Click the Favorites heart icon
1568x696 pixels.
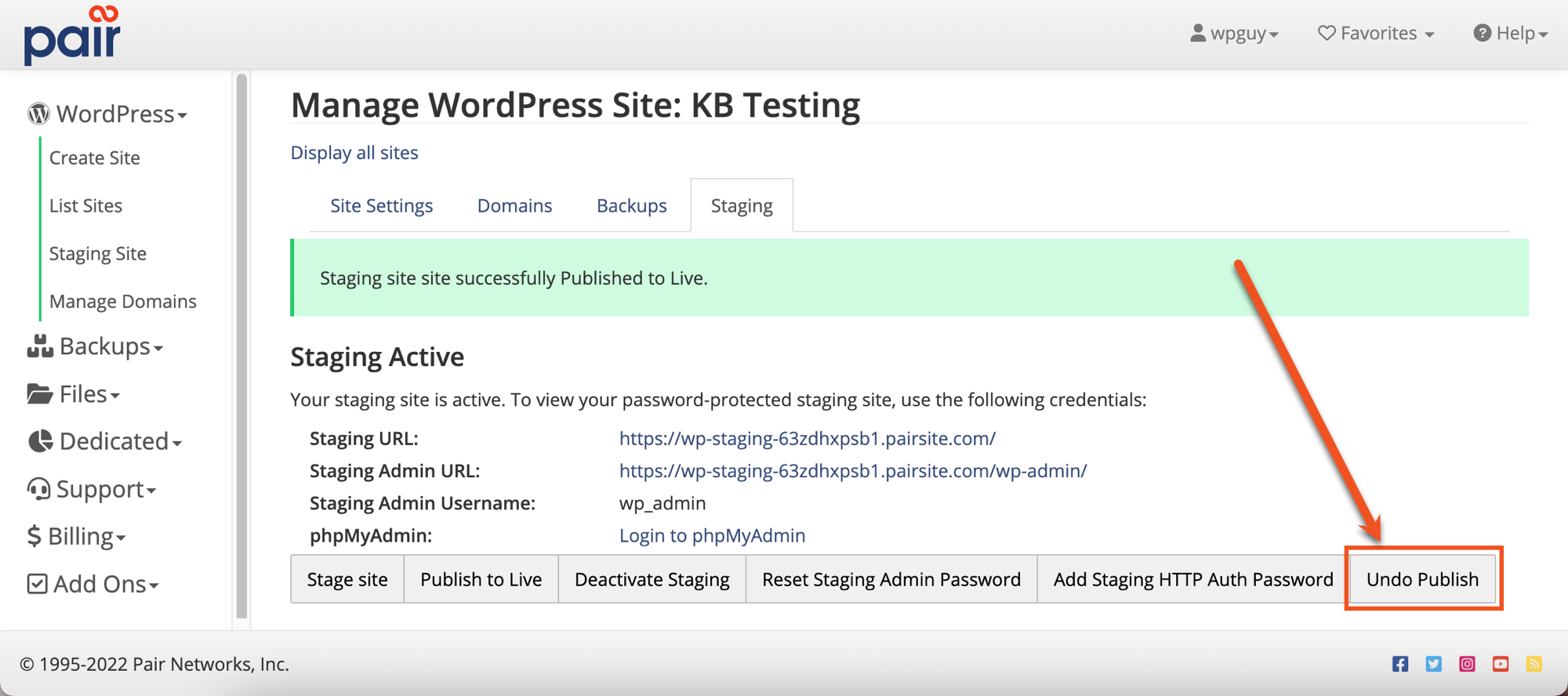click(1327, 33)
